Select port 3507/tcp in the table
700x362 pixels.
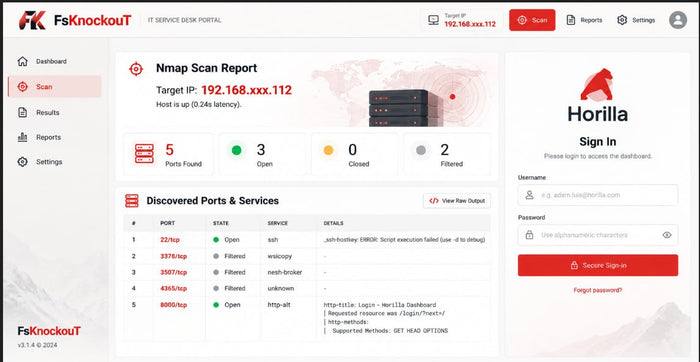(174, 272)
